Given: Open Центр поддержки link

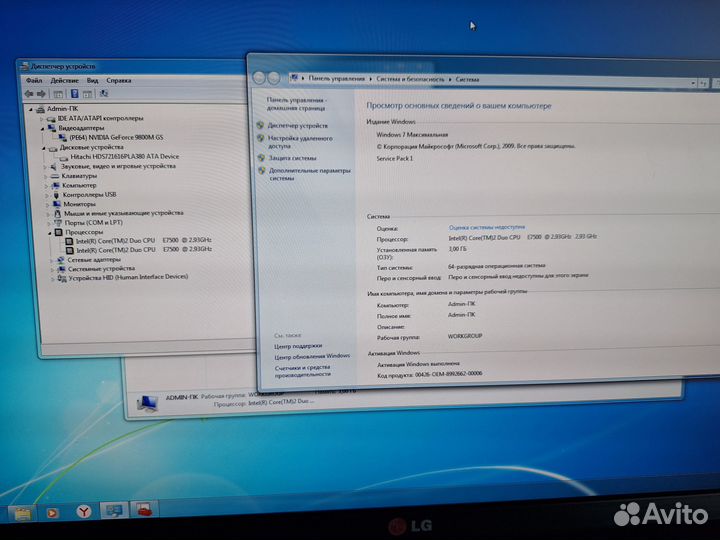Looking at the screenshot, I should click(298, 346).
